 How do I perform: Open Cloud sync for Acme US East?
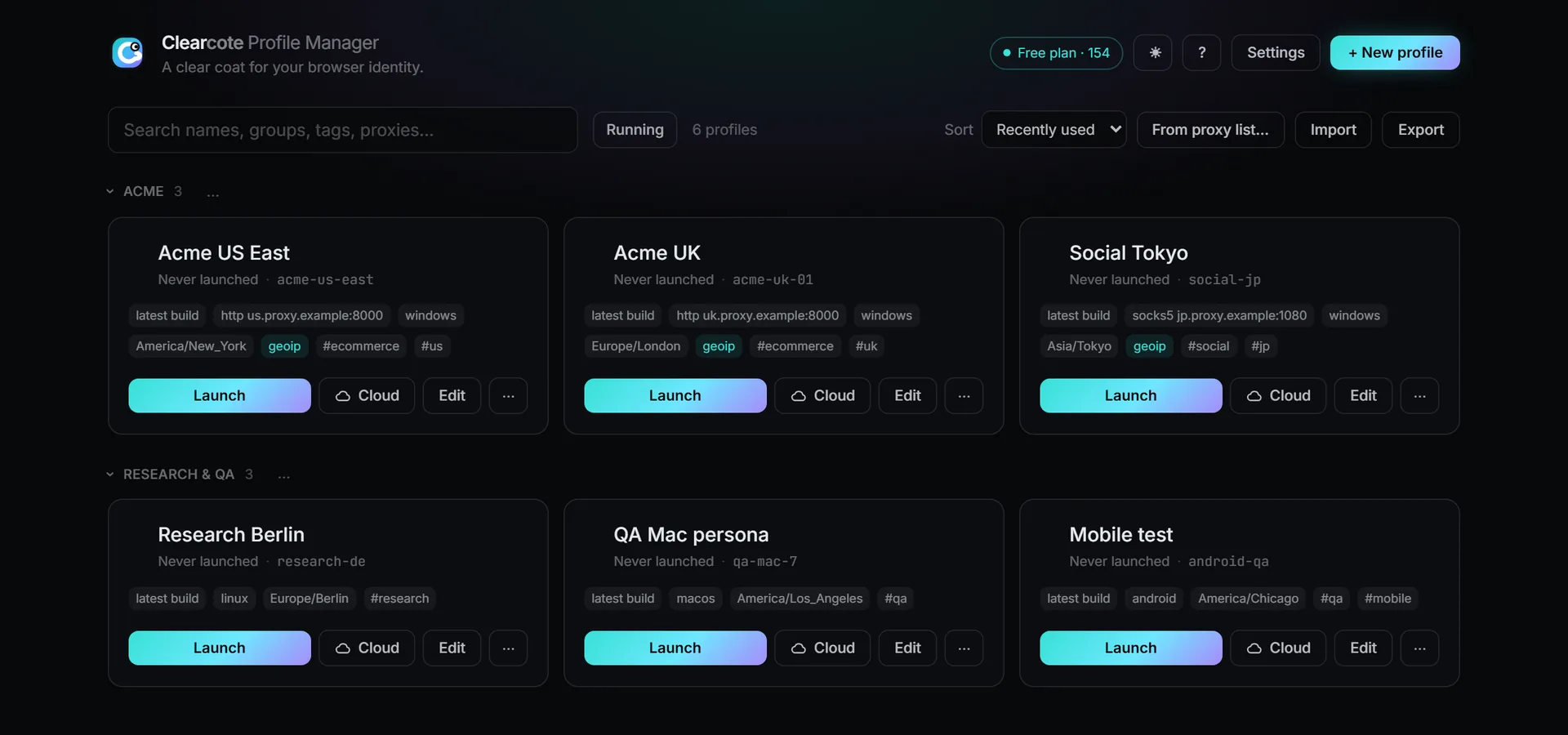point(367,395)
